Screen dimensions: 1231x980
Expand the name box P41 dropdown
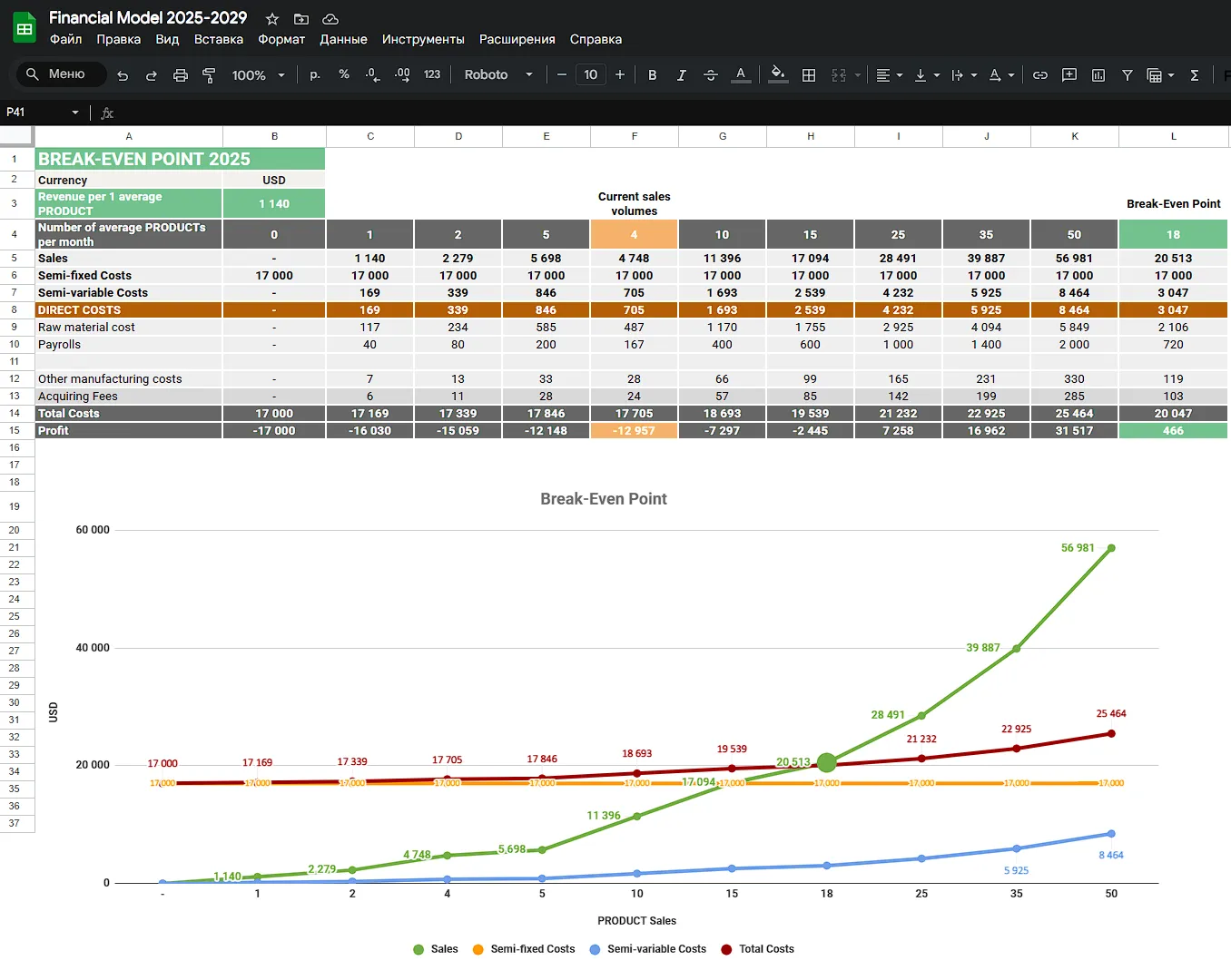tap(75, 113)
